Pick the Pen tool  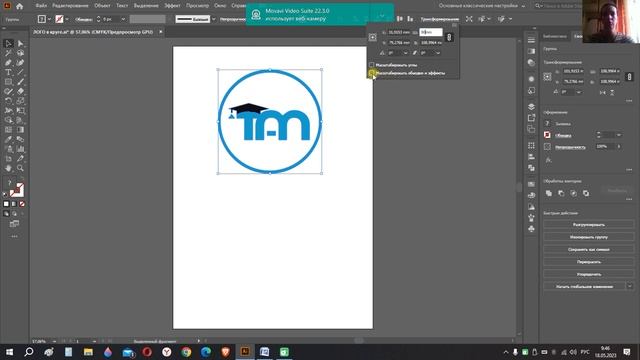click(x=8, y=62)
